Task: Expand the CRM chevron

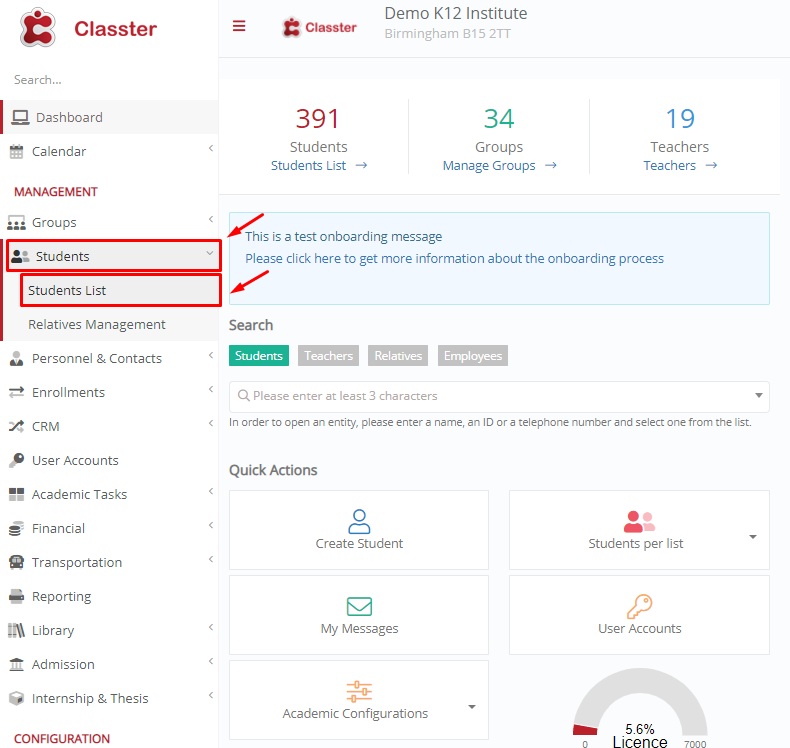Action: click(211, 423)
